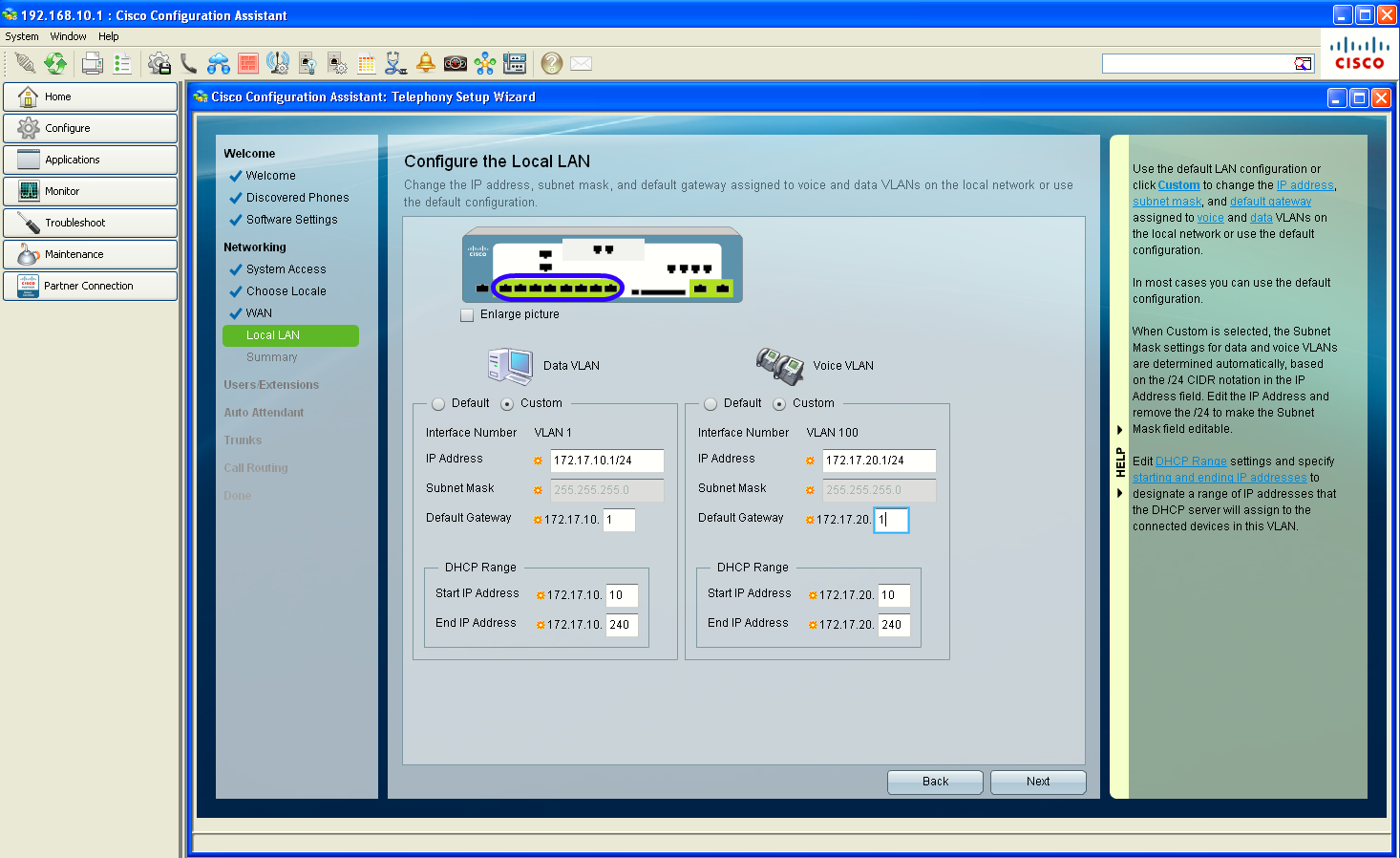Click the Voice VLAN IP Address field
Viewport: 1400px width, 858px height.
[879, 461]
